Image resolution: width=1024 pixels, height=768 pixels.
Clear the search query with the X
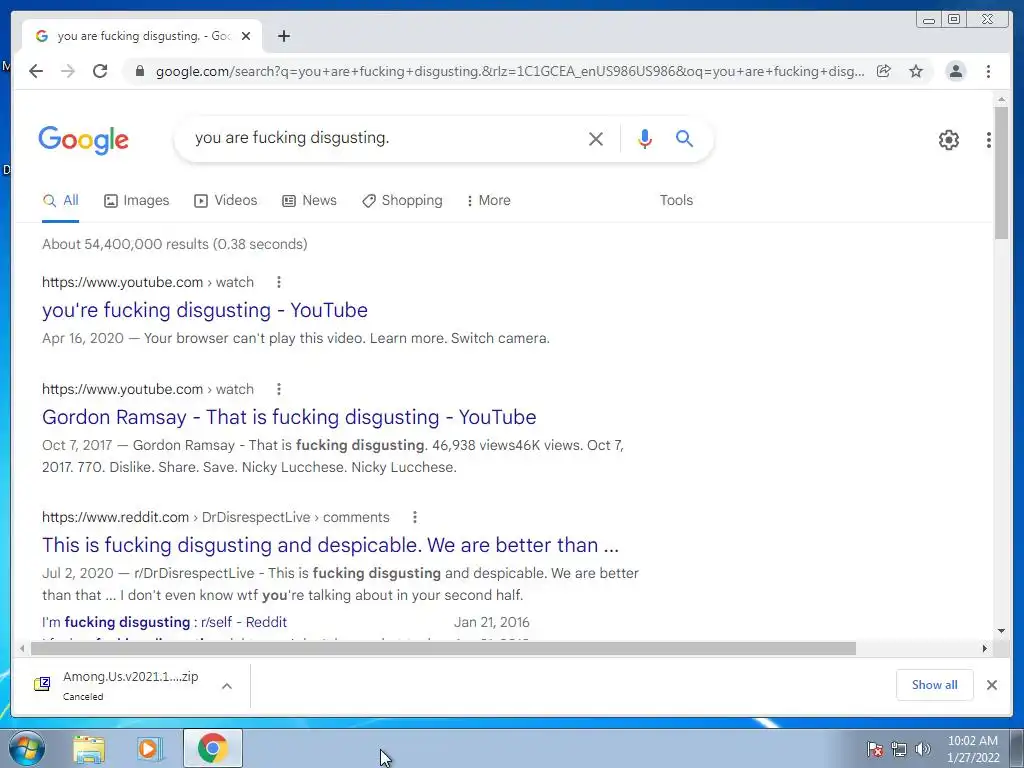[x=596, y=138]
